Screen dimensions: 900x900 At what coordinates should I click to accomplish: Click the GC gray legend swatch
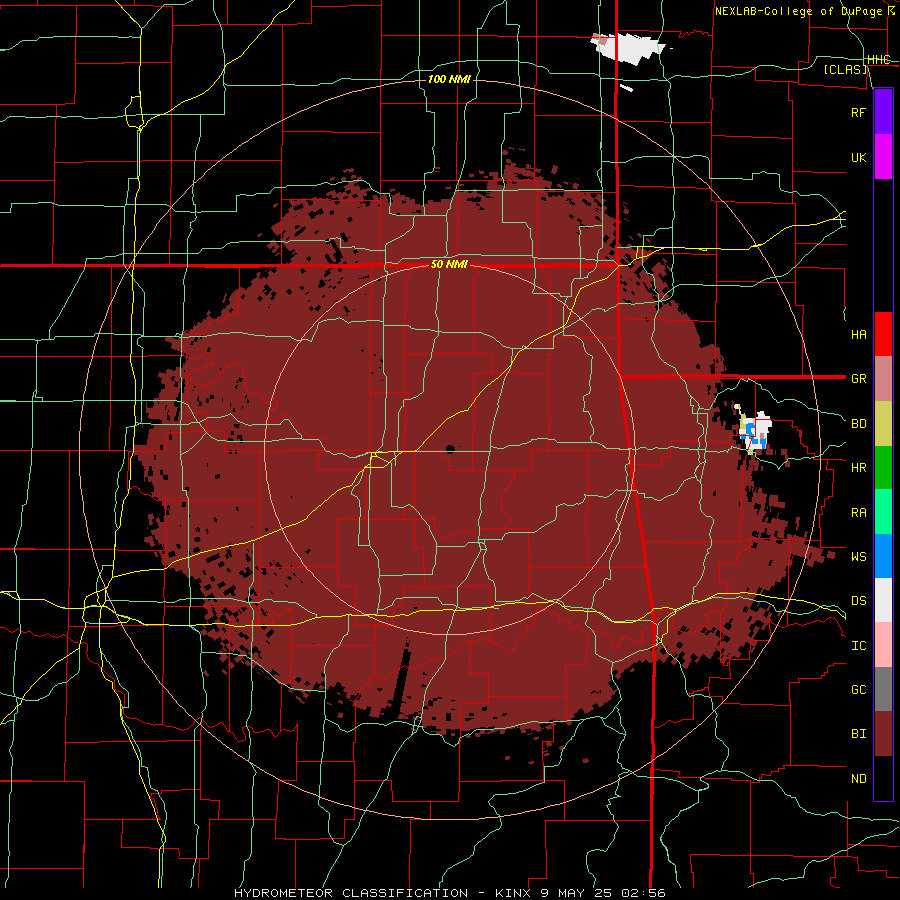883,689
